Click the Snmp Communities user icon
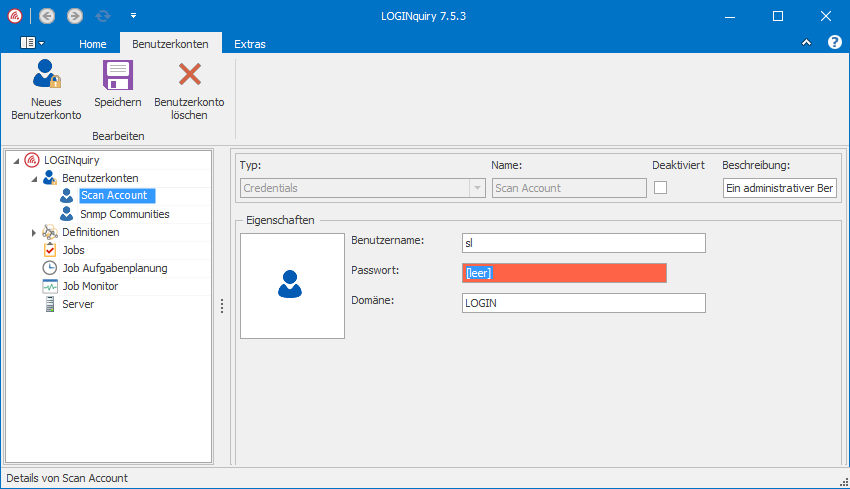 [67, 214]
